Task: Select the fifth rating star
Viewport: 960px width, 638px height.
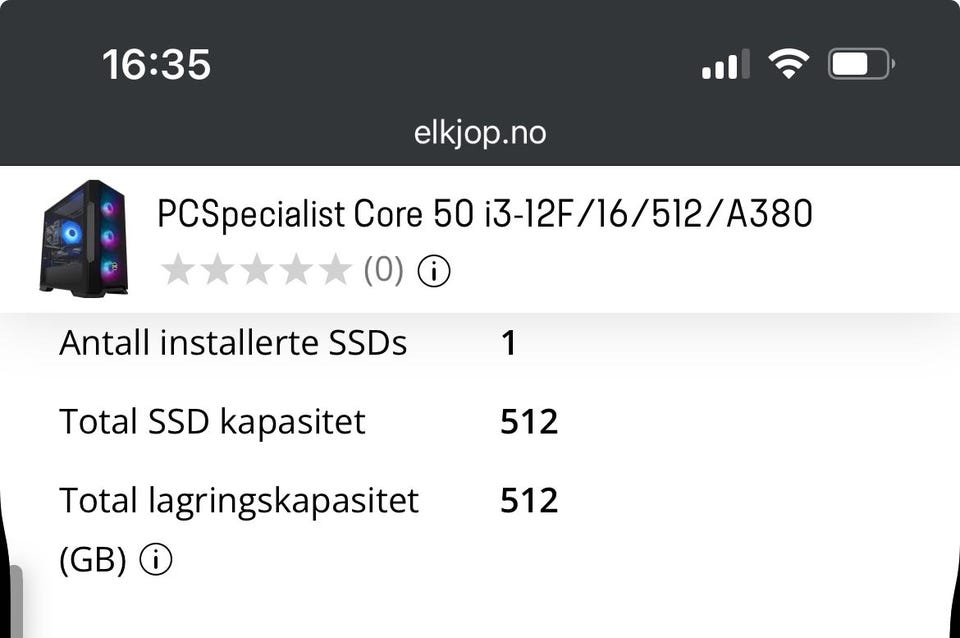Action: 335,270
